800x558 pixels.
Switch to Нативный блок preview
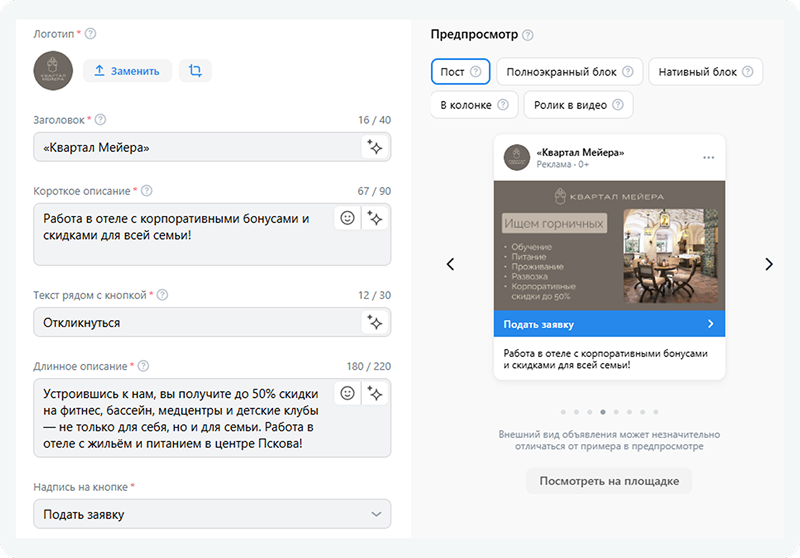(x=705, y=72)
